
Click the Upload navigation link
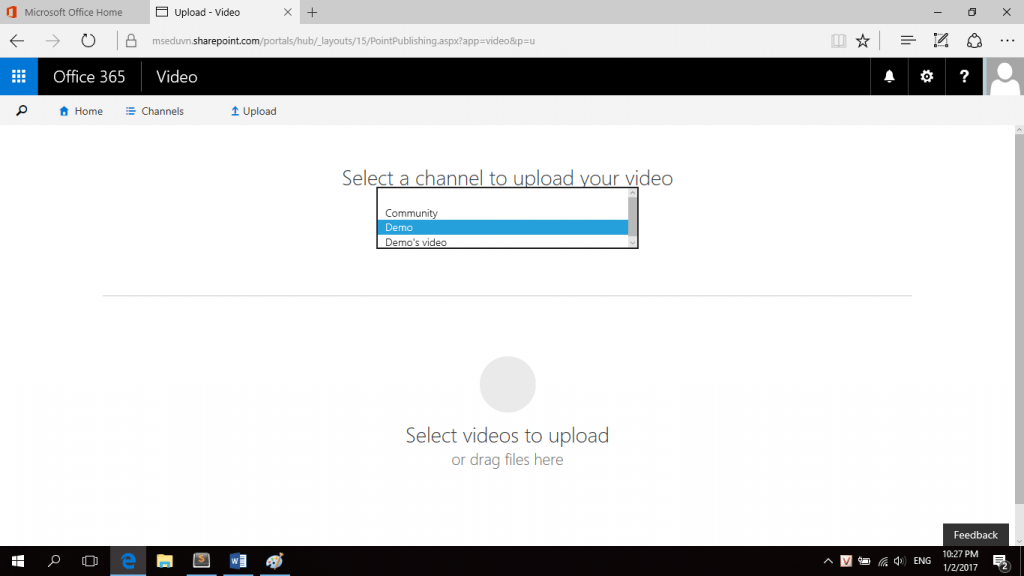(253, 111)
